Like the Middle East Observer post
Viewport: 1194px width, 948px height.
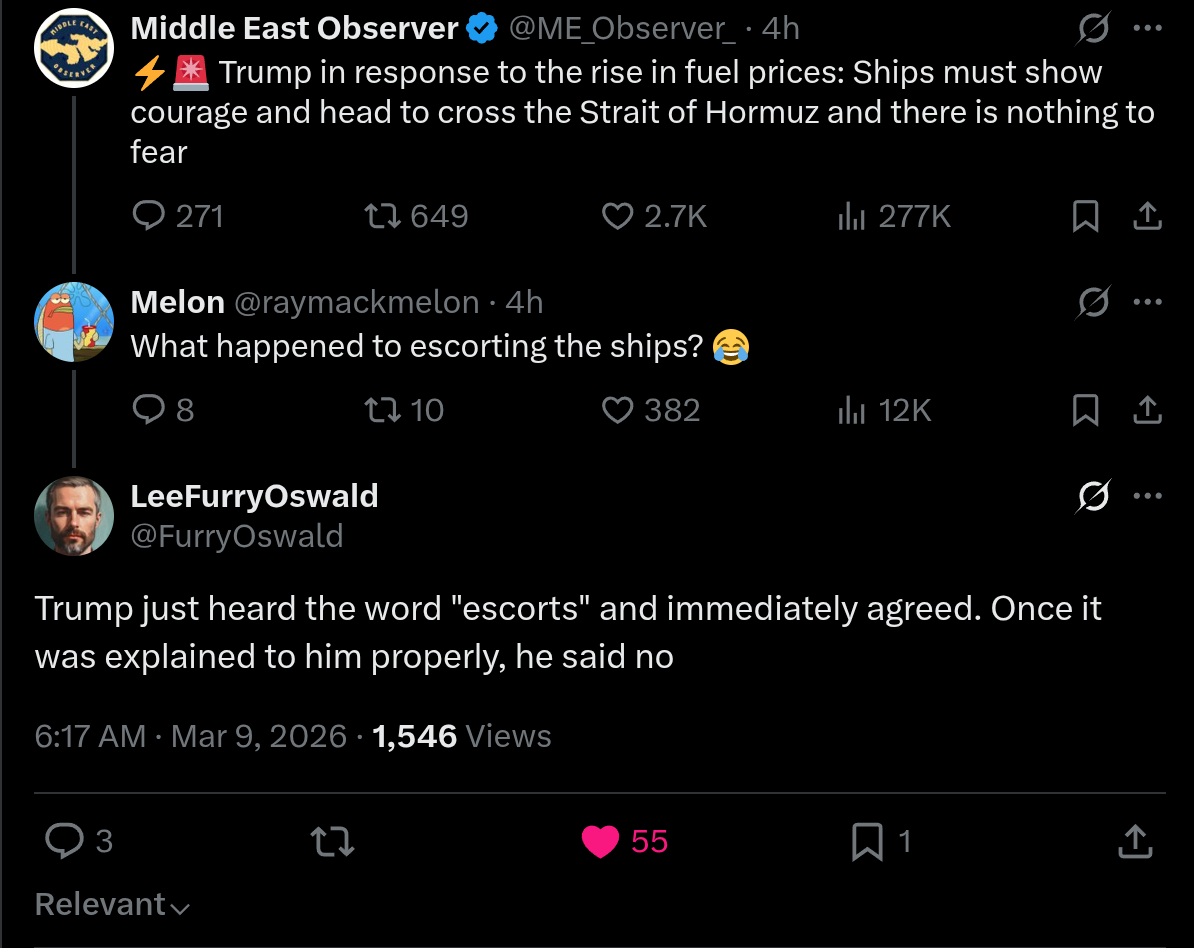tap(654, 216)
